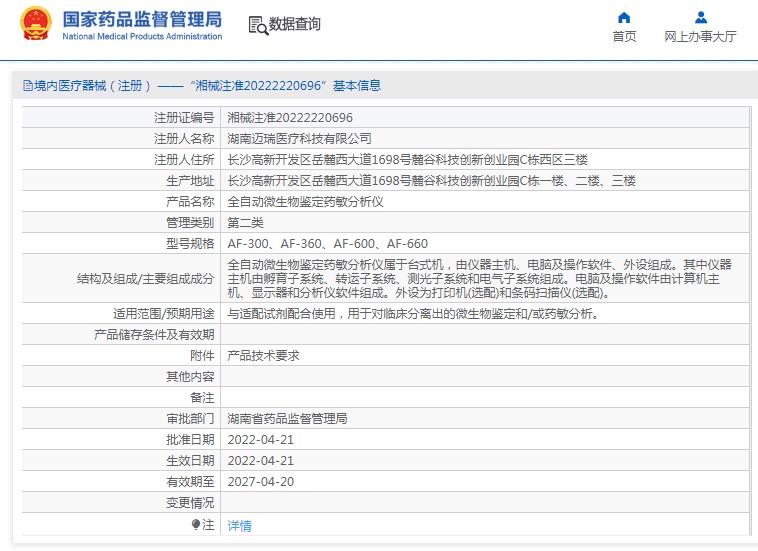Screen dimensions: 758x551
Task: Click the 数据查询 label
Action: pos(294,24)
